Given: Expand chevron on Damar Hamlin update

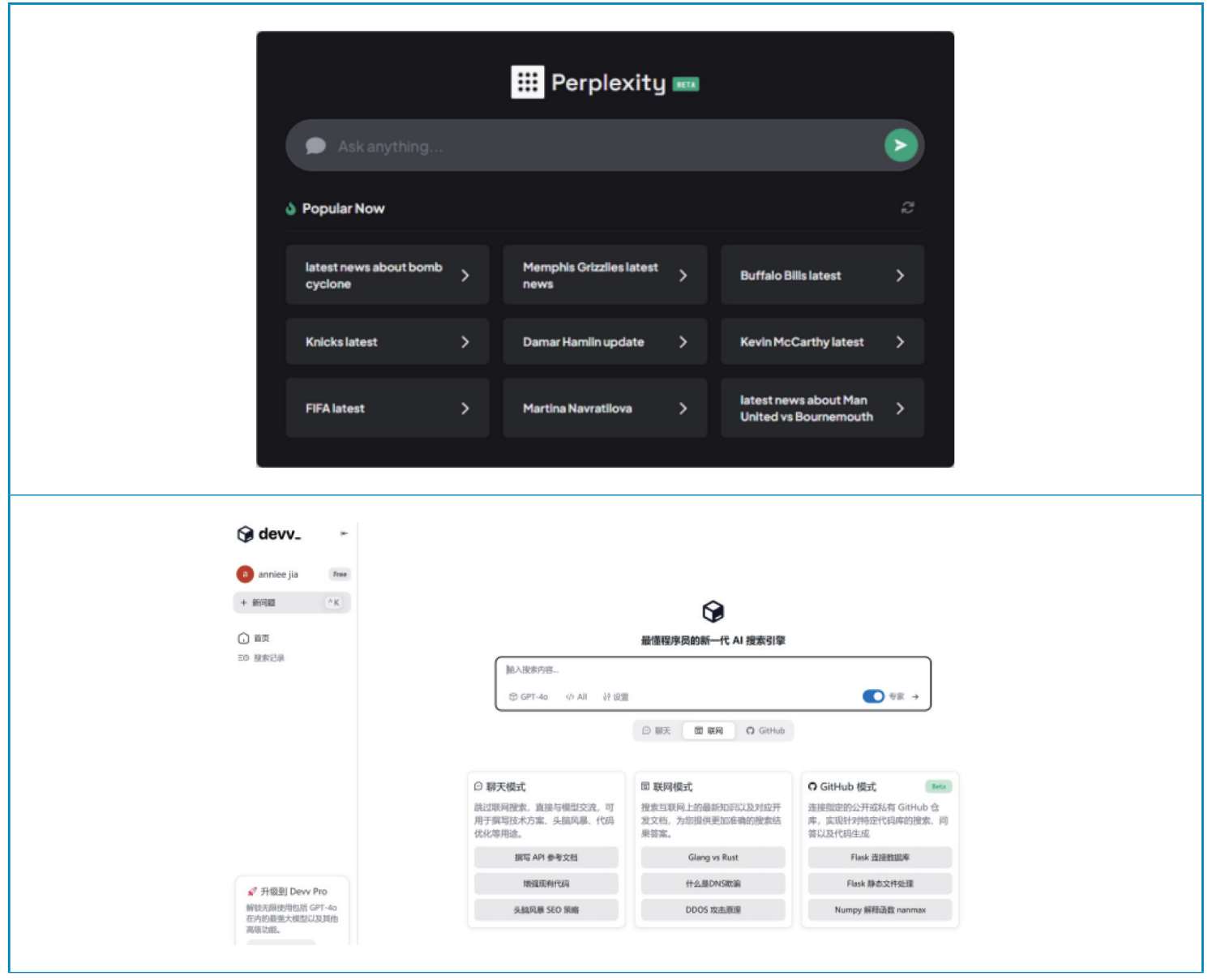Looking at the screenshot, I should 683,342.
